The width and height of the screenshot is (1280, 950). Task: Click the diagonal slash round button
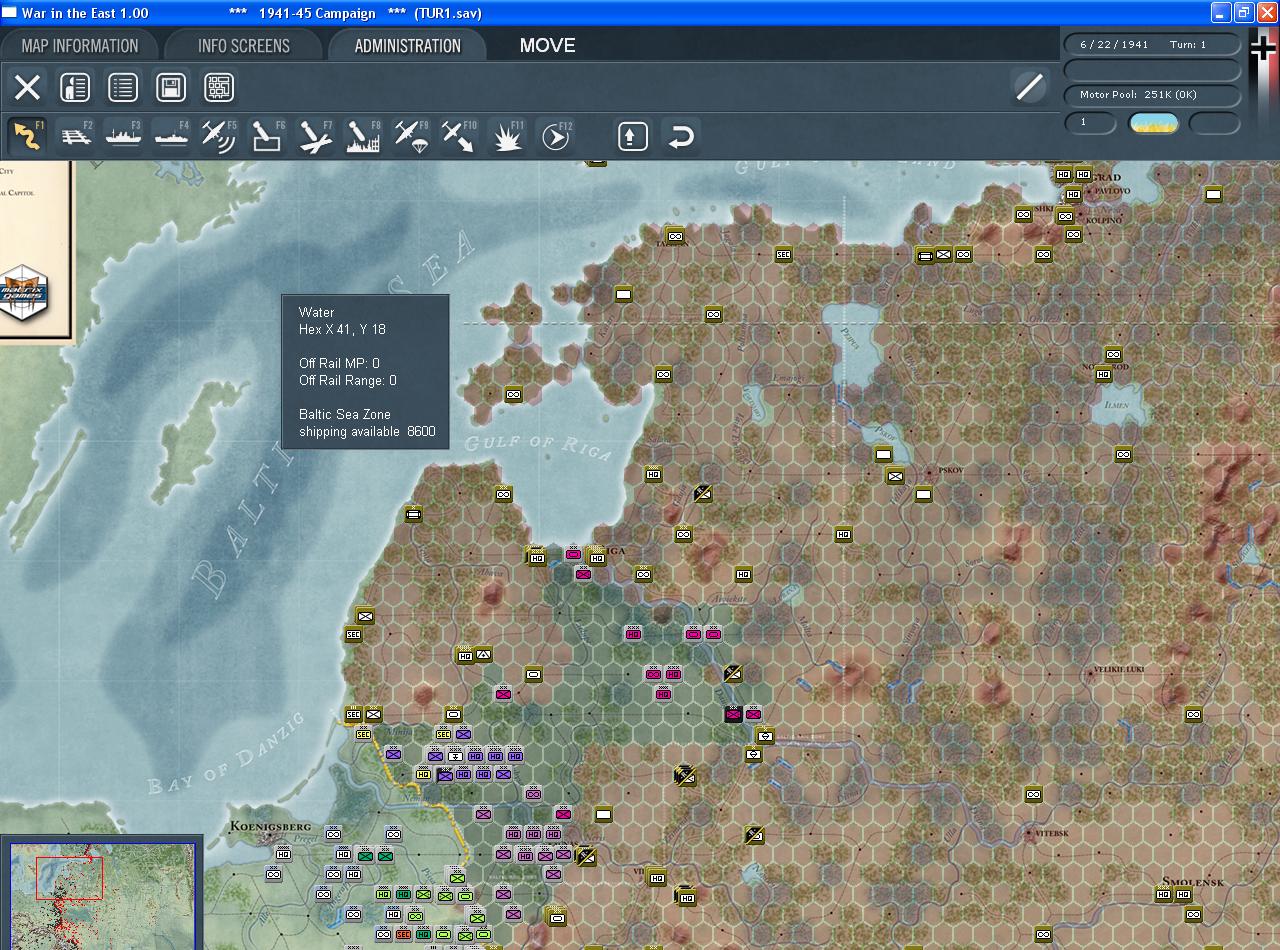(1029, 87)
